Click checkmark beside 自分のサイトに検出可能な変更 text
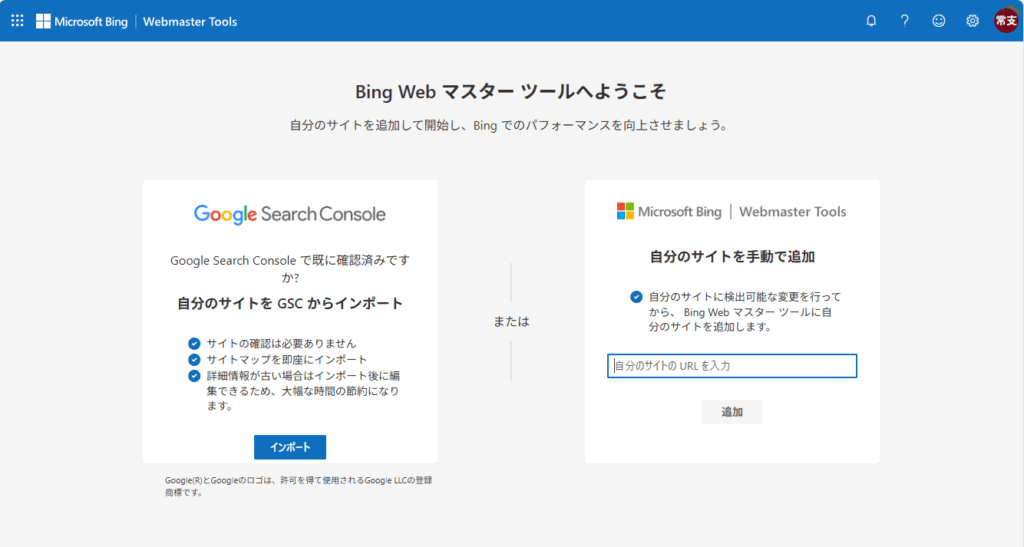The width and height of the screenshot is (1024, 547). [636, 297]
